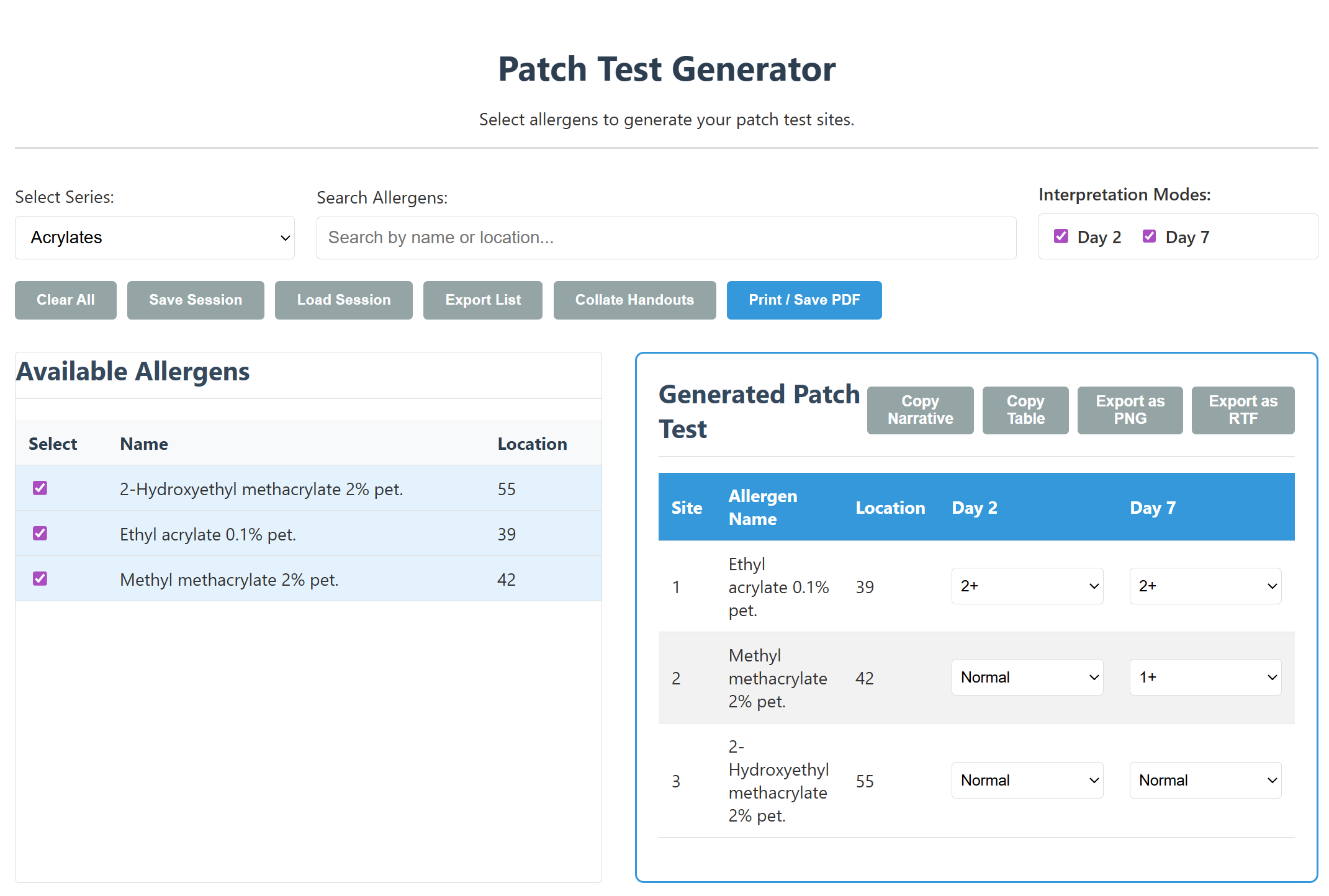Click Export as PNG button

pyautogui.click(x=1129, y=410)
